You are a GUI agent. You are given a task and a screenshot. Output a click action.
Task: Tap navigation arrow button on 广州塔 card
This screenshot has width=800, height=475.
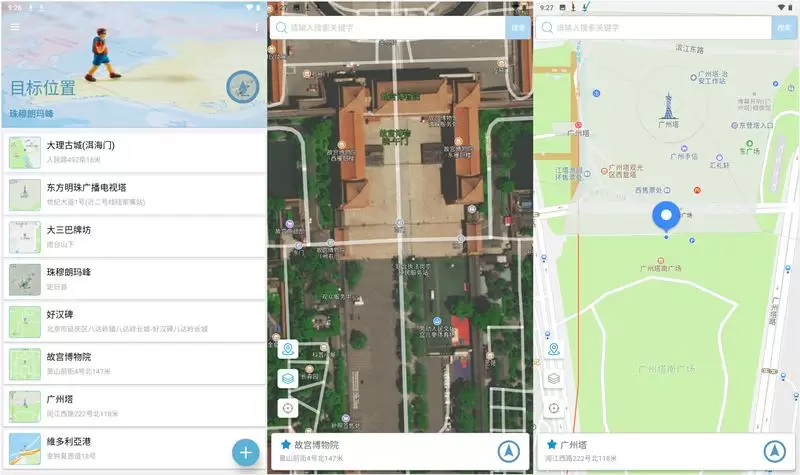774,451
